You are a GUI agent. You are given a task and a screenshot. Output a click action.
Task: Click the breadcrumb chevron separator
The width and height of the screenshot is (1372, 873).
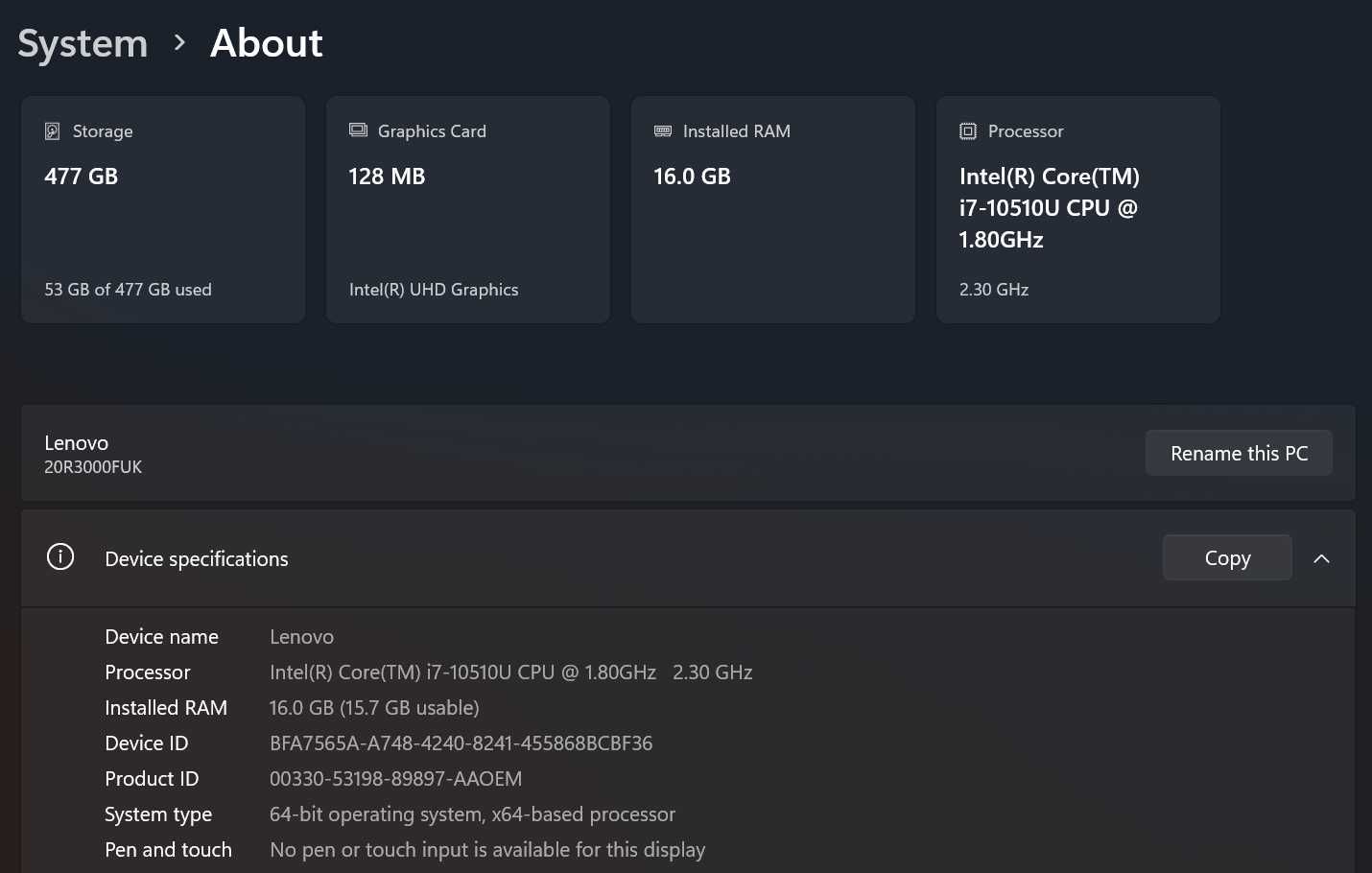point(179,43)
